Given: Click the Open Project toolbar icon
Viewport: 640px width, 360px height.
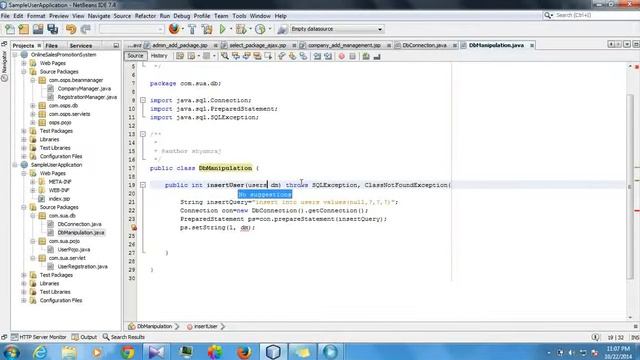Looking at the screenshot, I should click(x=38, y=29).
